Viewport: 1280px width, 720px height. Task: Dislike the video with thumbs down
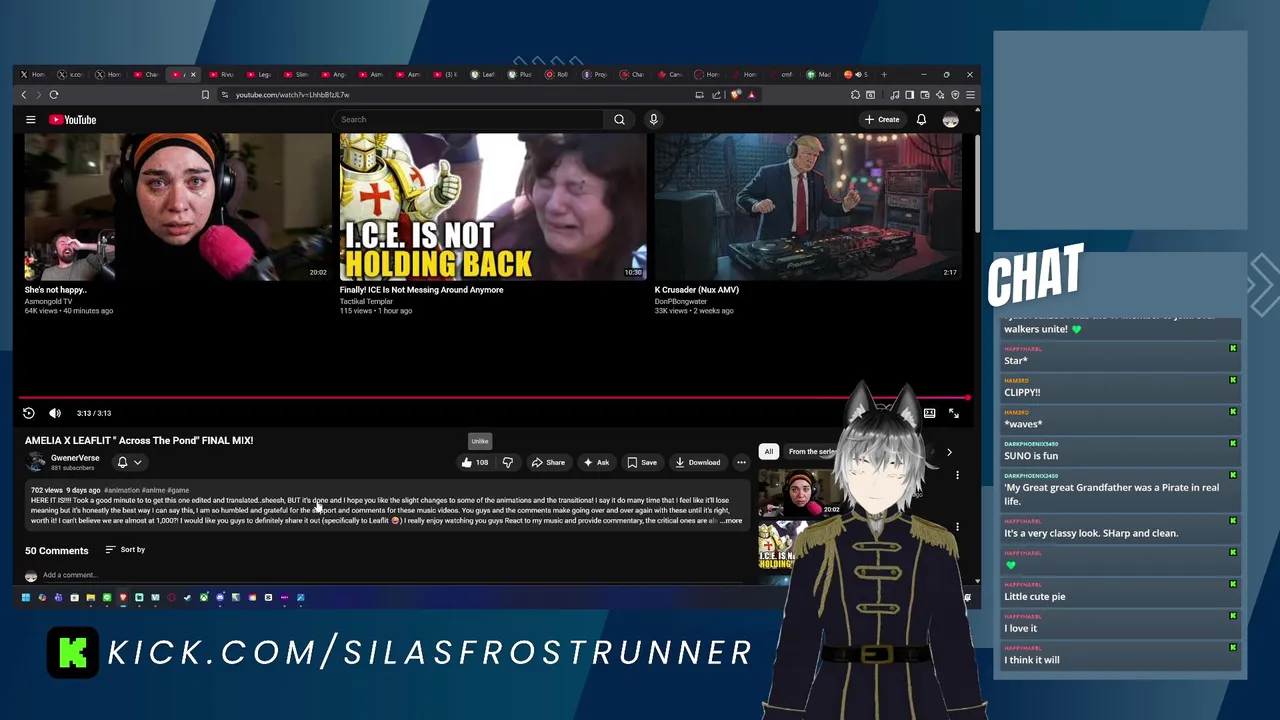pyautogui.click(x=507, y=462)
